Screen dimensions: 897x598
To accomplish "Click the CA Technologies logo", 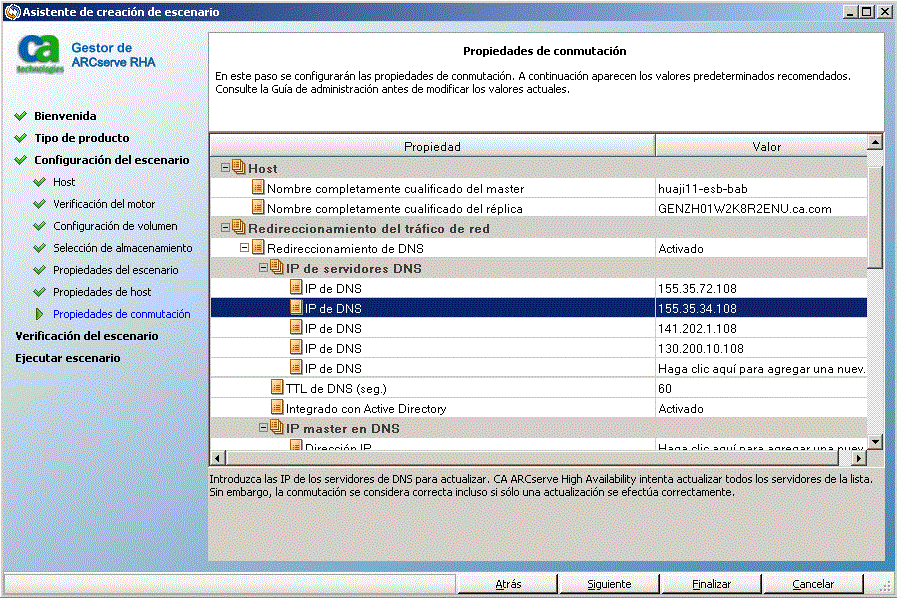I will coord(40,54).
